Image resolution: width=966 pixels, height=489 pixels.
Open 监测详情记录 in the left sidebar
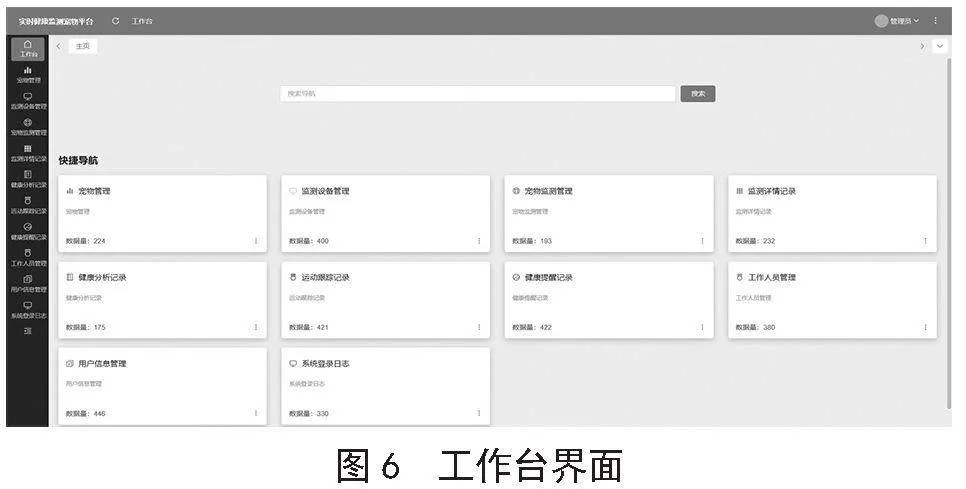pos(28,153)
